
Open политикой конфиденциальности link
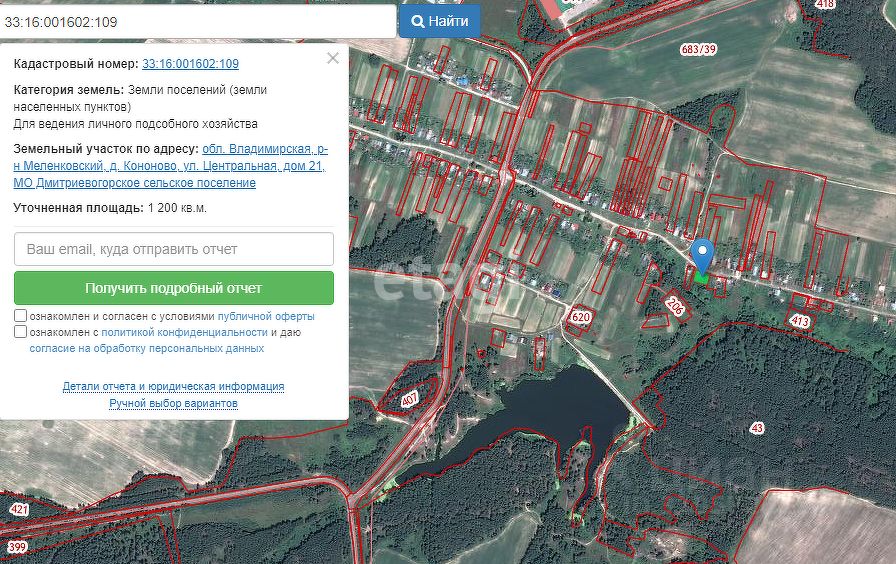pyautogui.click(x=185, y=332)
